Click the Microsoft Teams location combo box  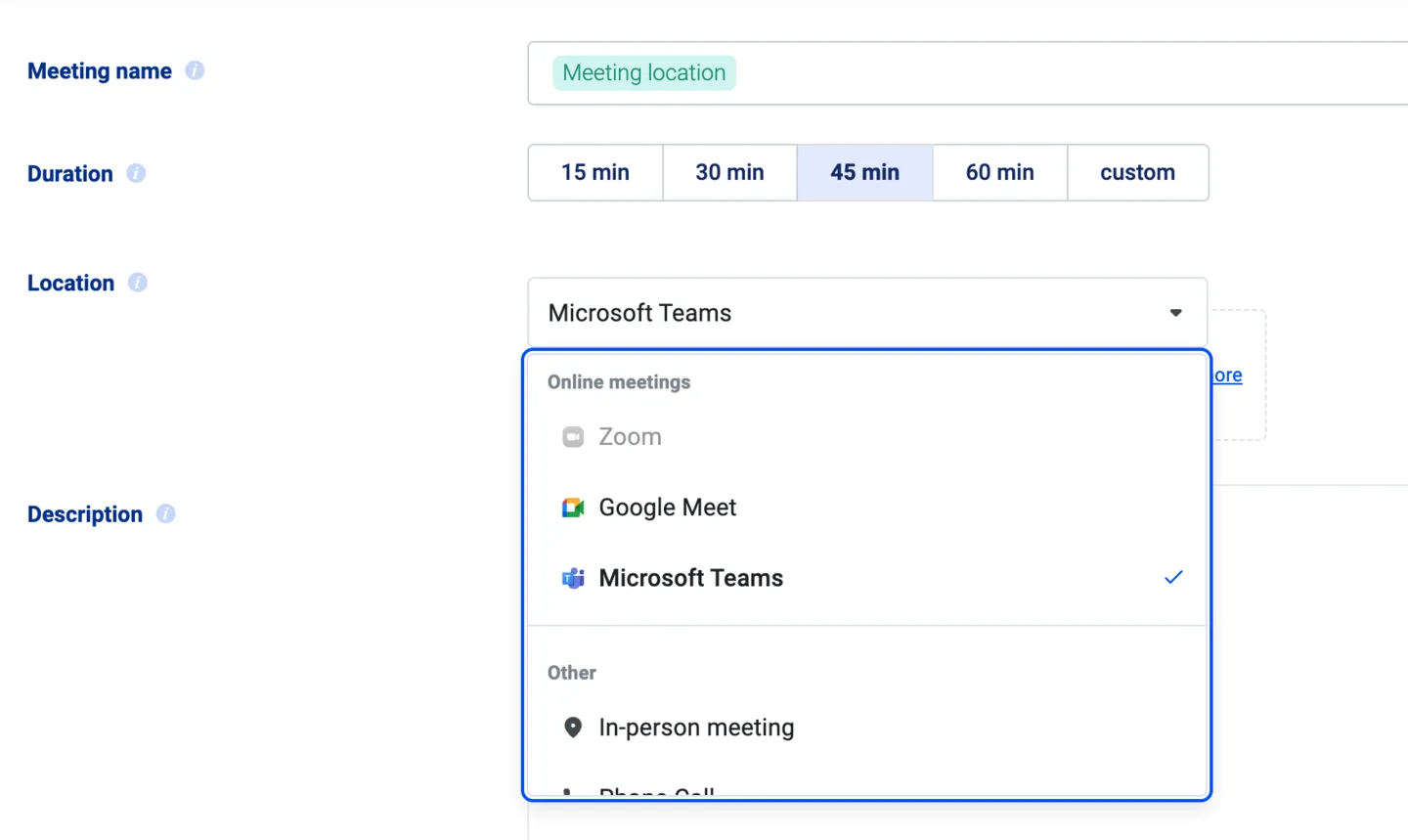coord(867,313)
